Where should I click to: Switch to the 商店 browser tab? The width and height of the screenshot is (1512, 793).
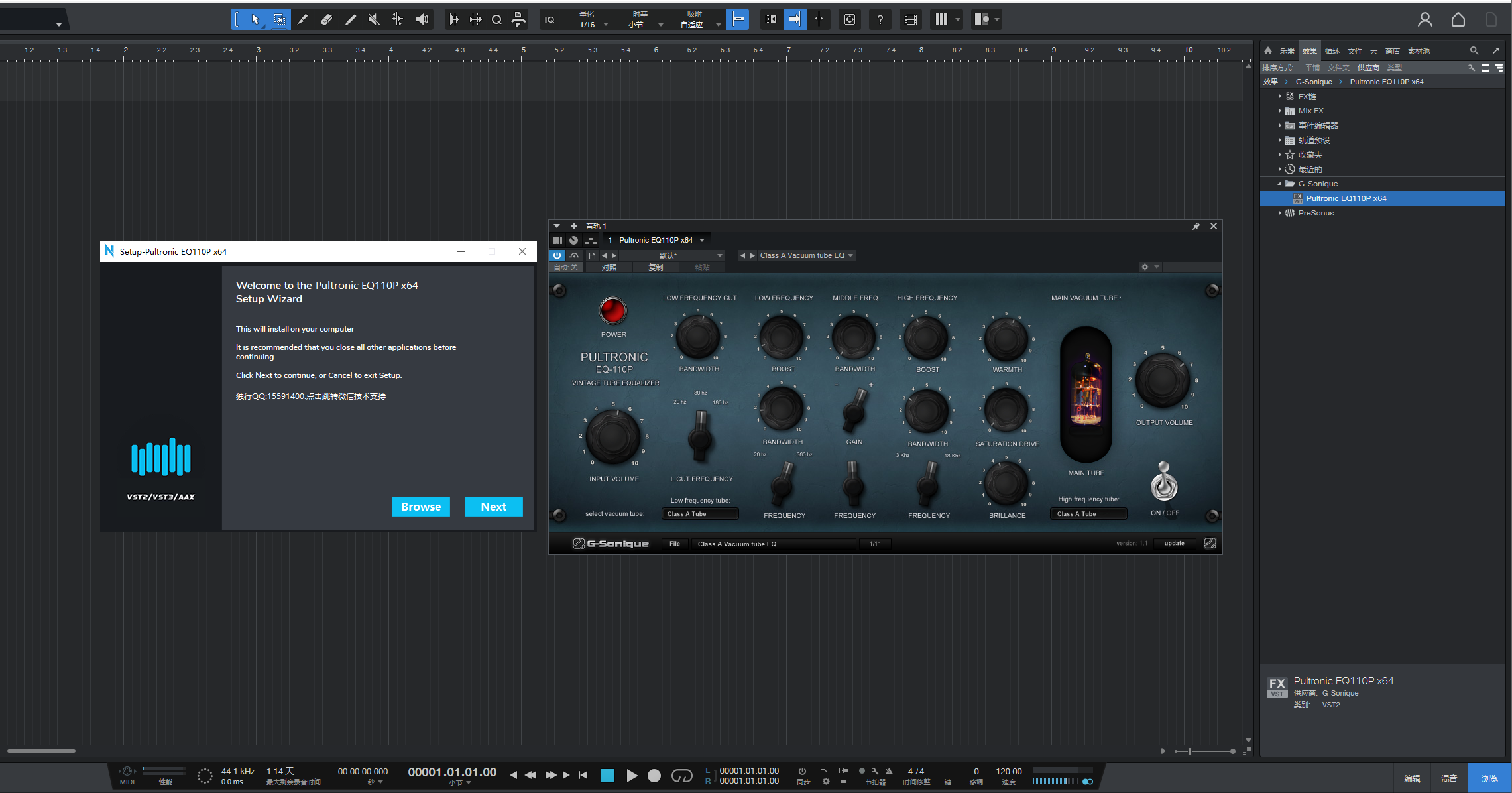click(1392, 51)
